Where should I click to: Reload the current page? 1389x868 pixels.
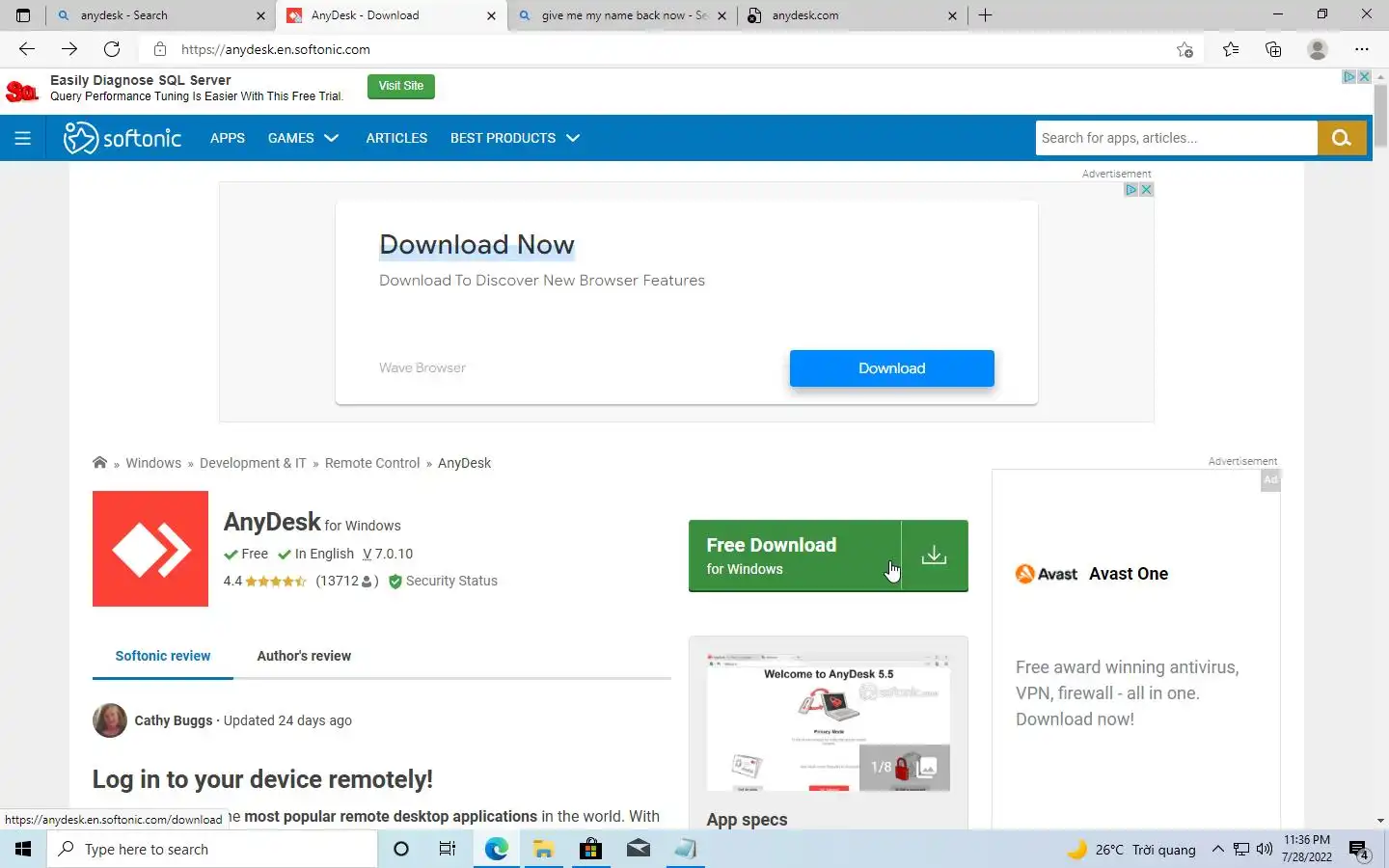[x=112, y=49]
